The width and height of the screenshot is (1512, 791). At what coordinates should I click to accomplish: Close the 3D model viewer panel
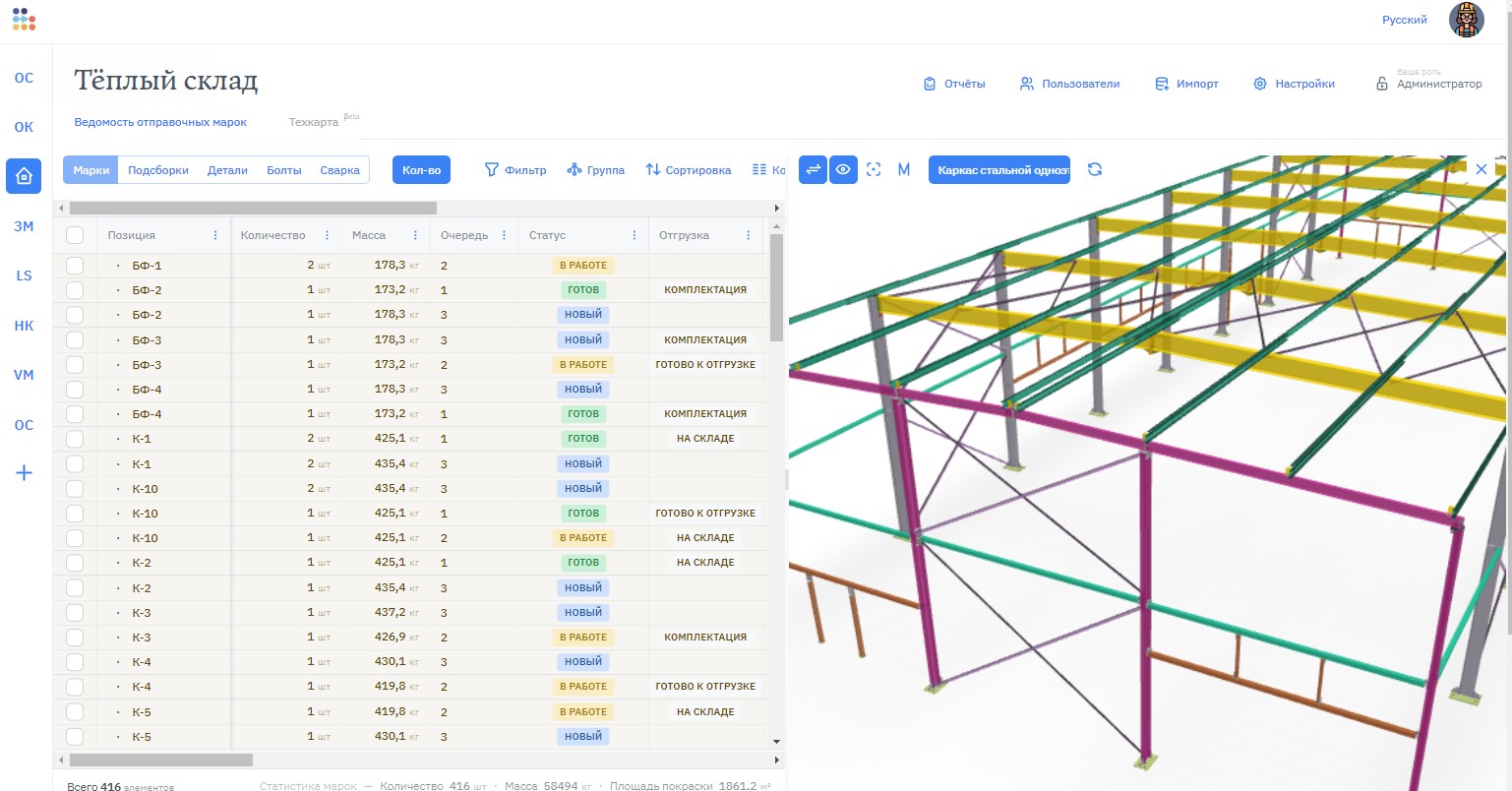point(1482,169)
